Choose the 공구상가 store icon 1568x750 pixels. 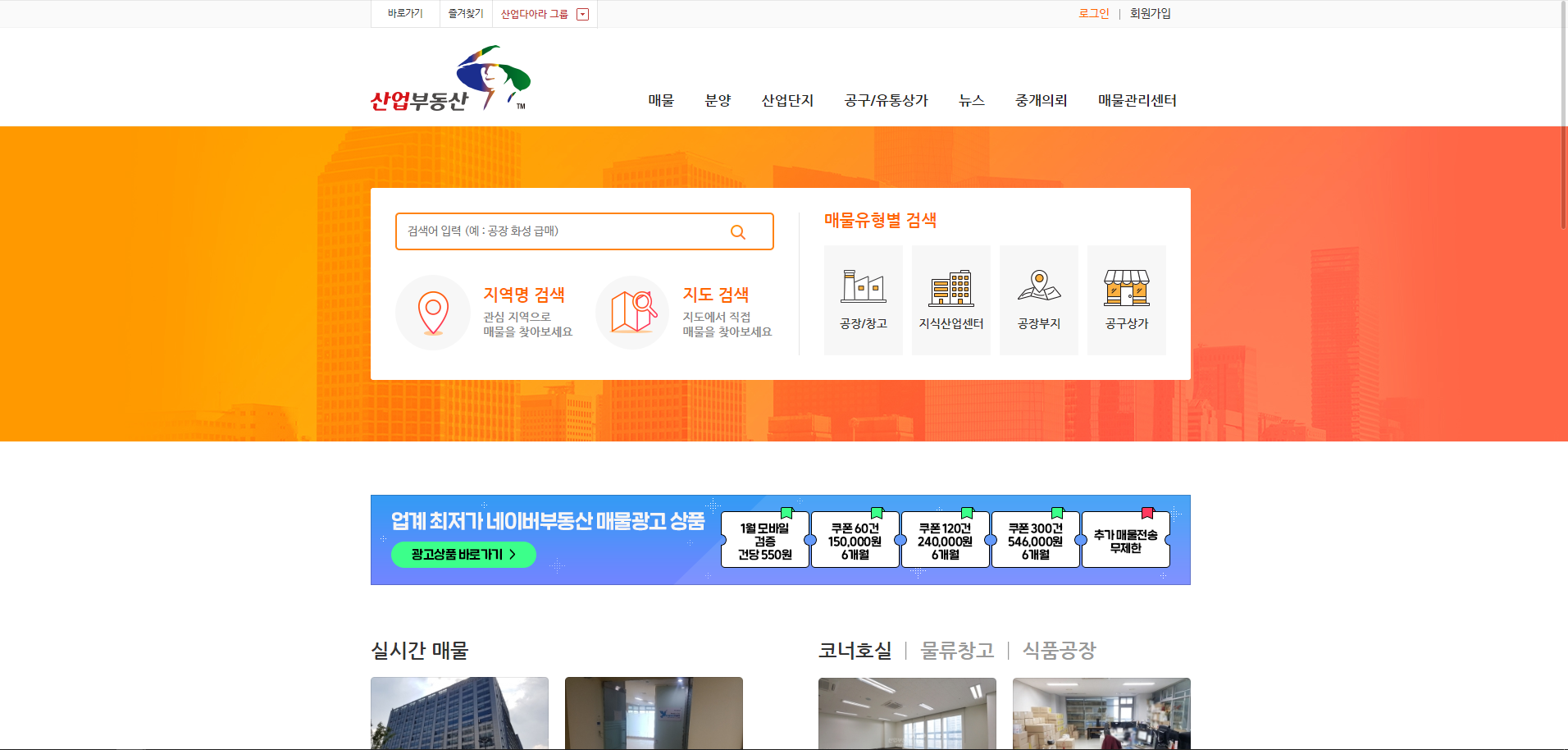click(1126, 288)
